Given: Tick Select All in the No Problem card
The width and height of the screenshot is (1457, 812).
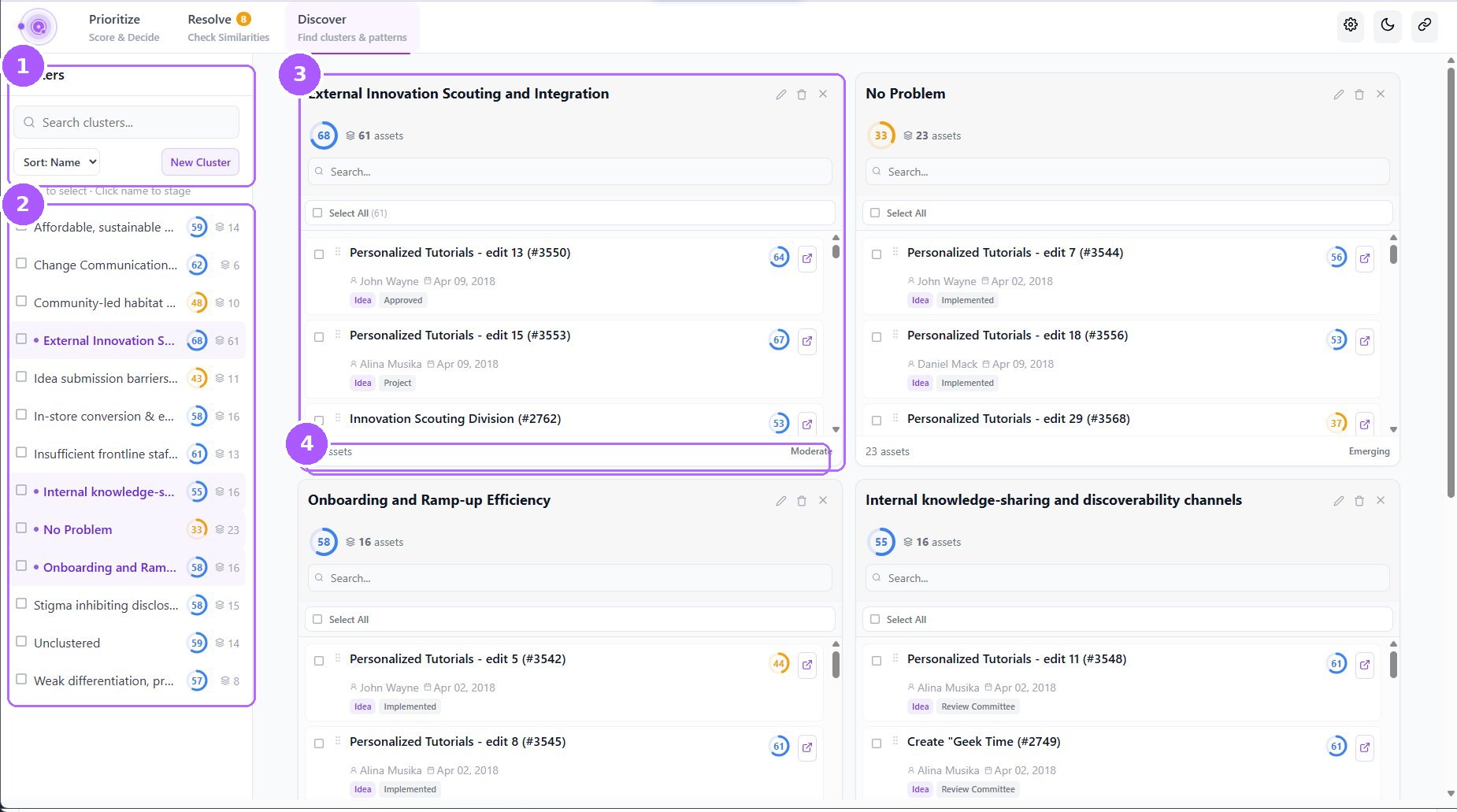Looking at the screenshot, I should [875, 213].
